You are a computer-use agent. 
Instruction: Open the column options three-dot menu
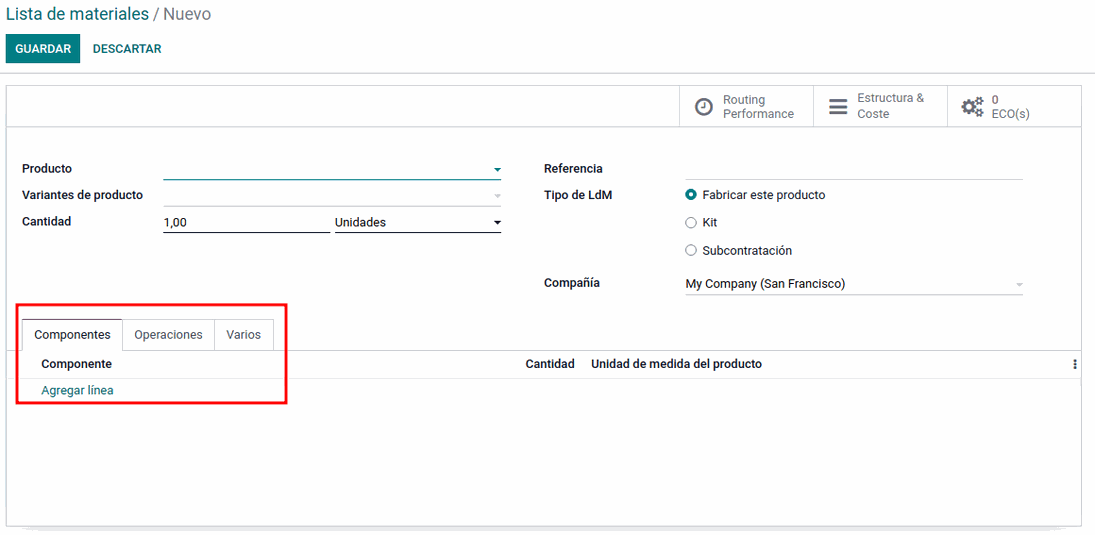coord(1075,365)
